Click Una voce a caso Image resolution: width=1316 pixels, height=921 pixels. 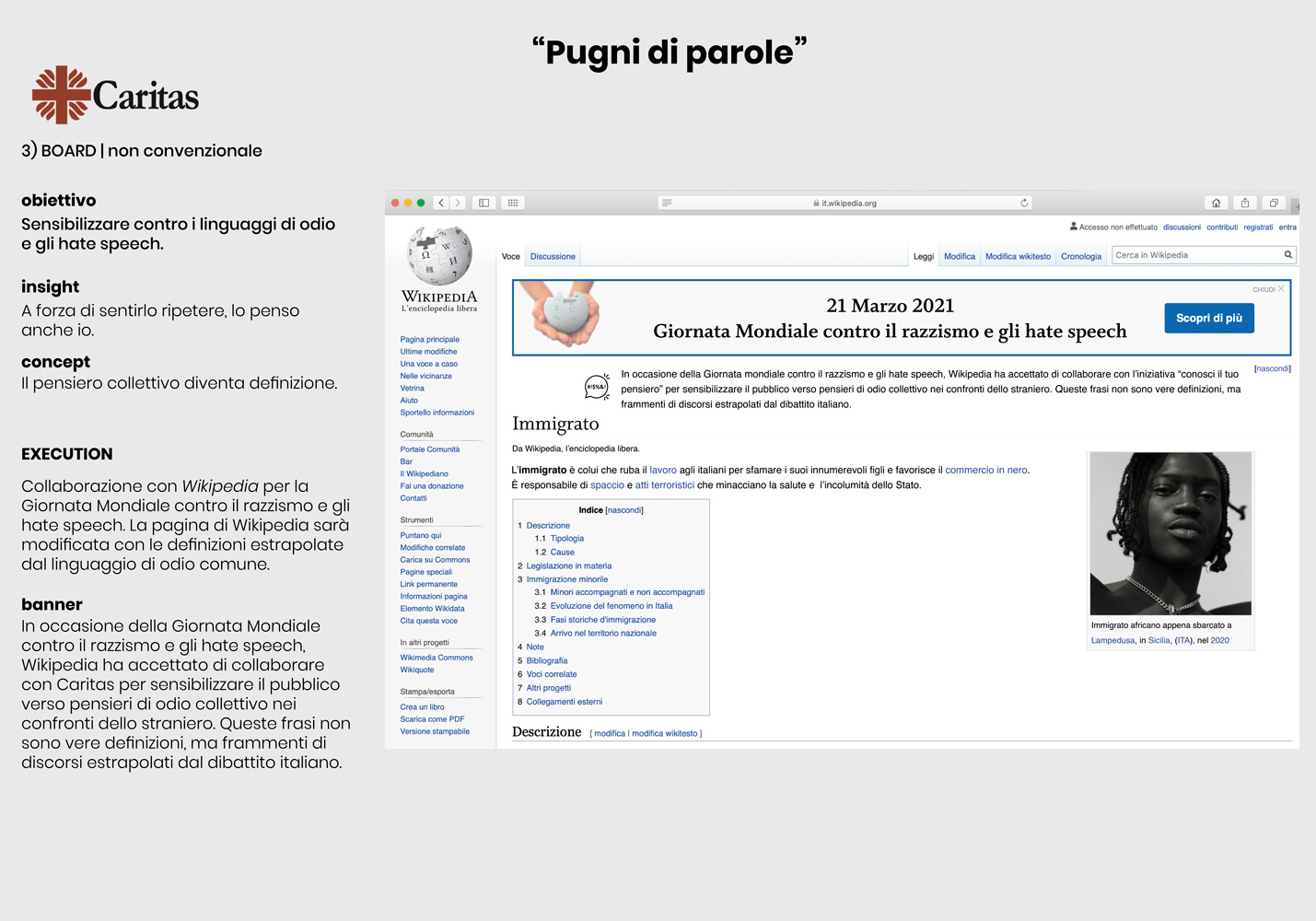click(x=428, y=364)
